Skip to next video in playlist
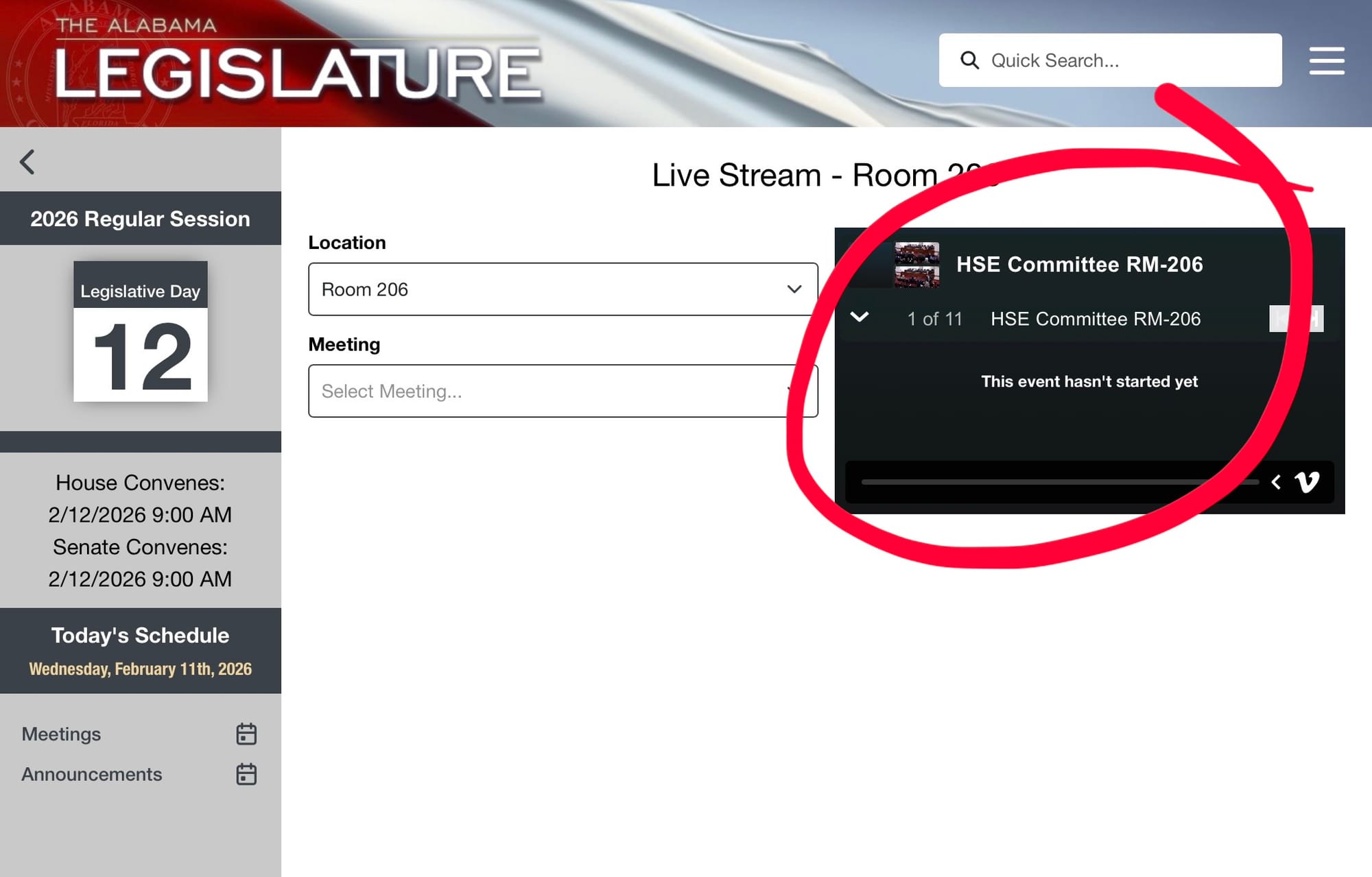The height and width of the screenshot is (877, 1372). click(x=1312, y=319)
